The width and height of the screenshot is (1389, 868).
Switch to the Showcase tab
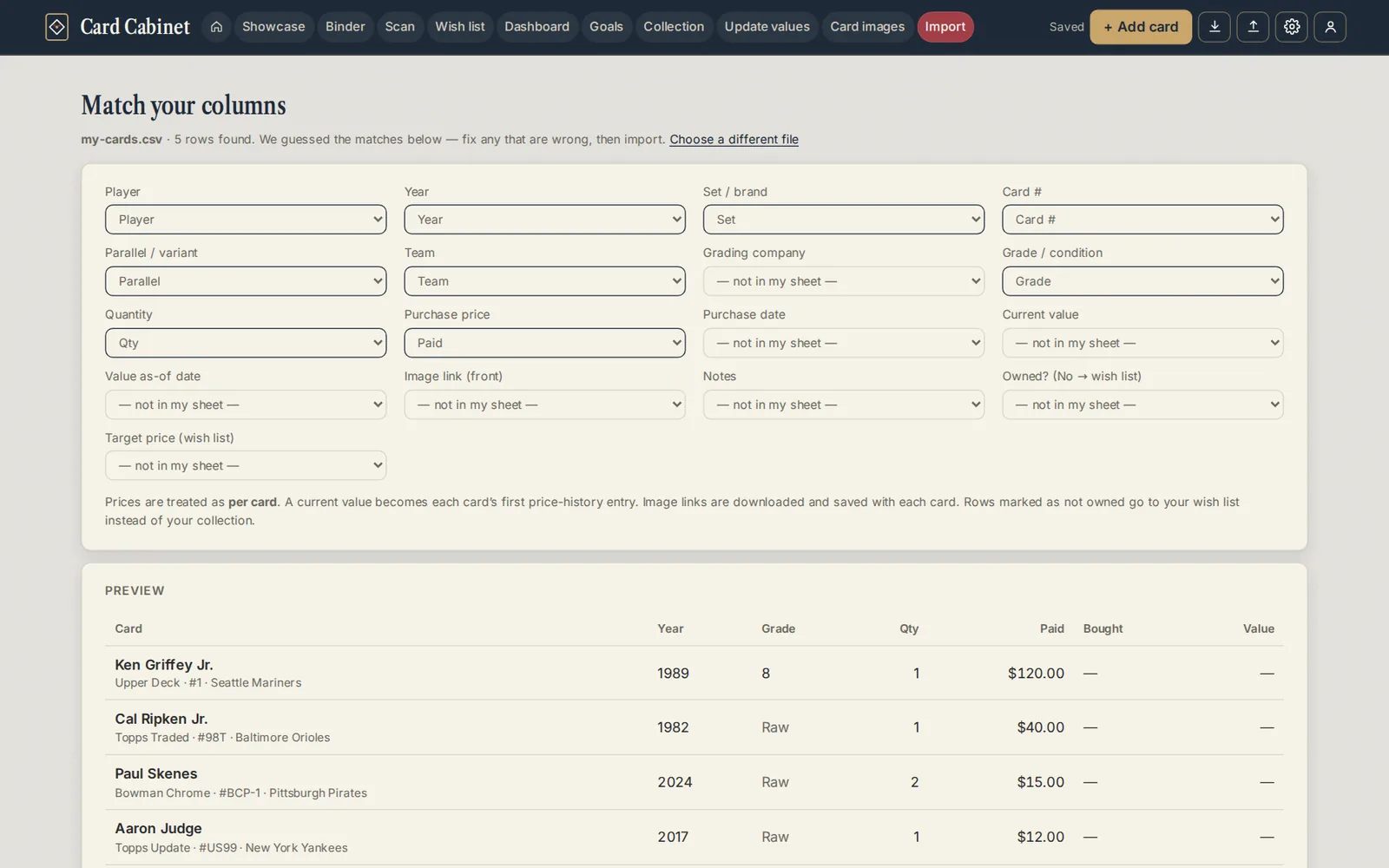[273, 27]
